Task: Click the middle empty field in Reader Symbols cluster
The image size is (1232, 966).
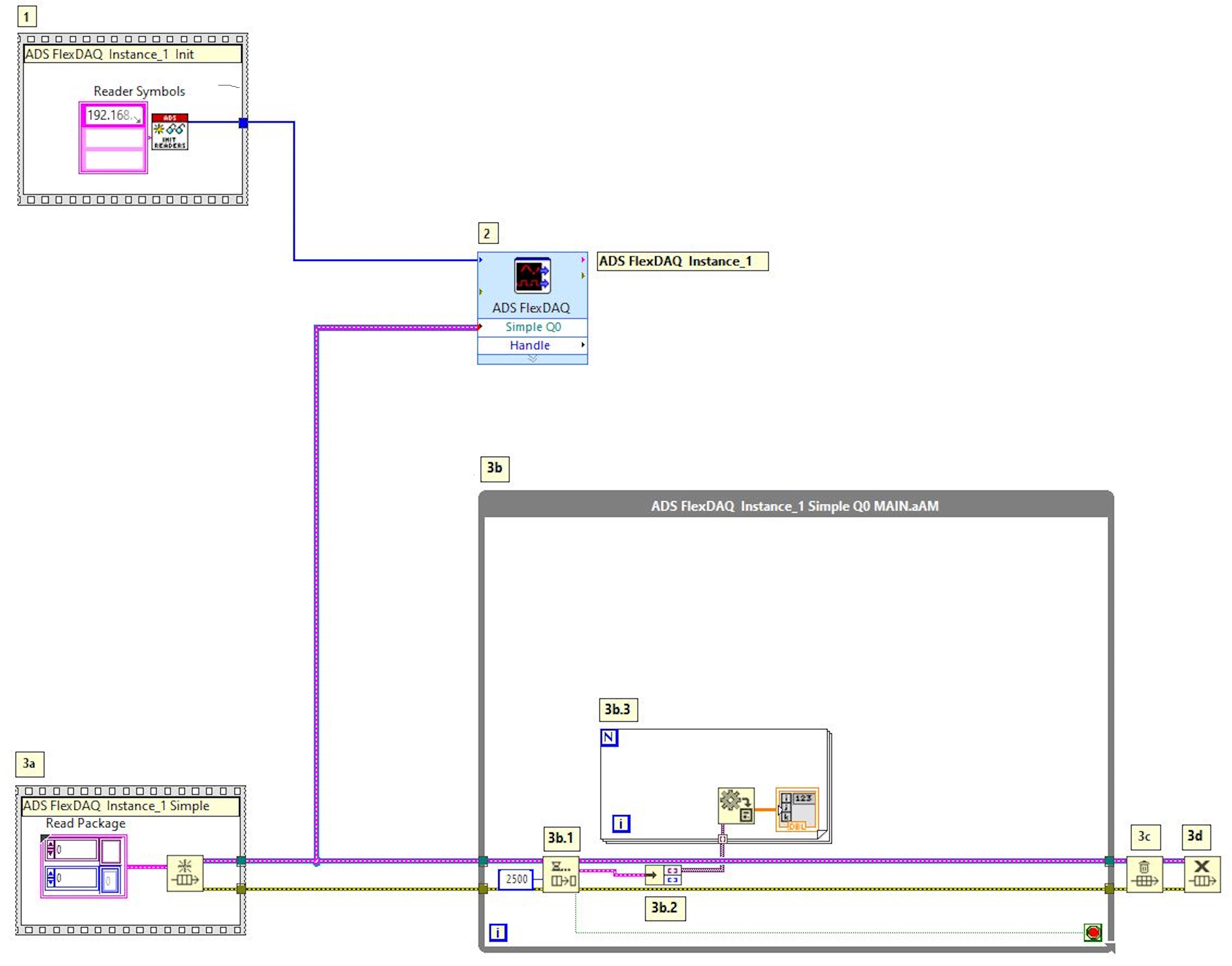Action: [114, 139]
